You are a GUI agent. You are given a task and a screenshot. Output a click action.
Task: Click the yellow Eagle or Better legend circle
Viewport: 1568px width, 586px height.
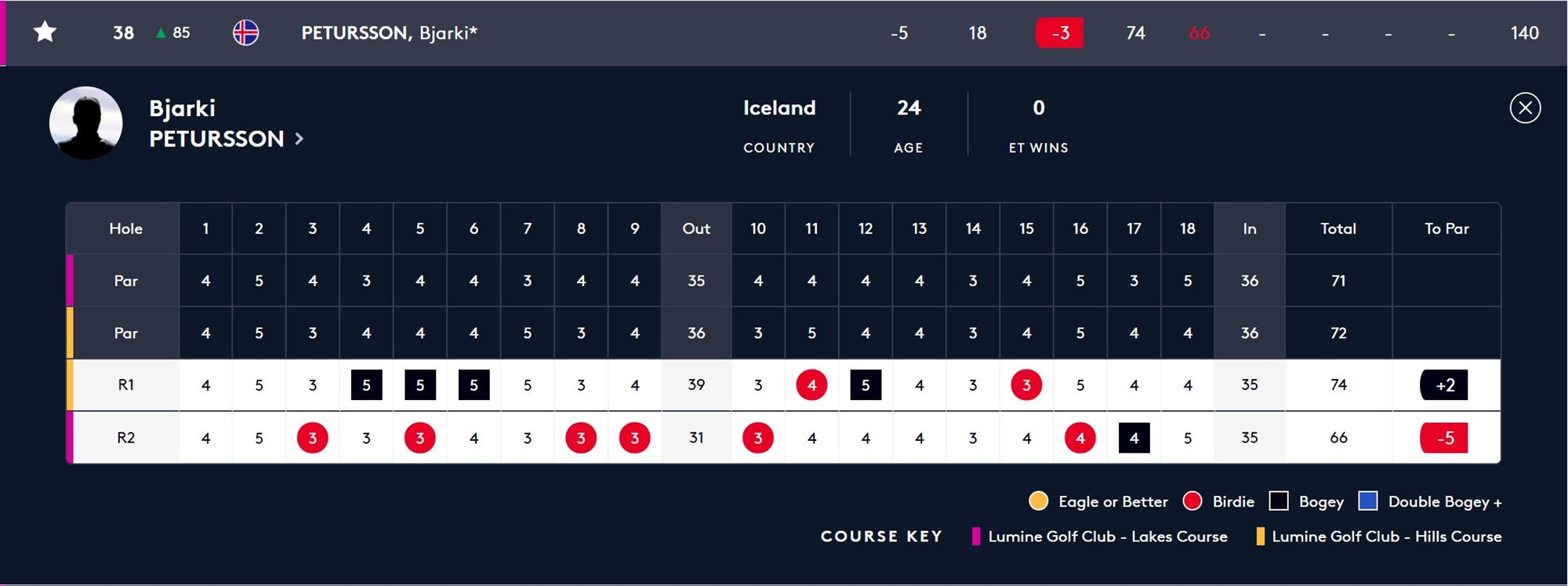1038,501
